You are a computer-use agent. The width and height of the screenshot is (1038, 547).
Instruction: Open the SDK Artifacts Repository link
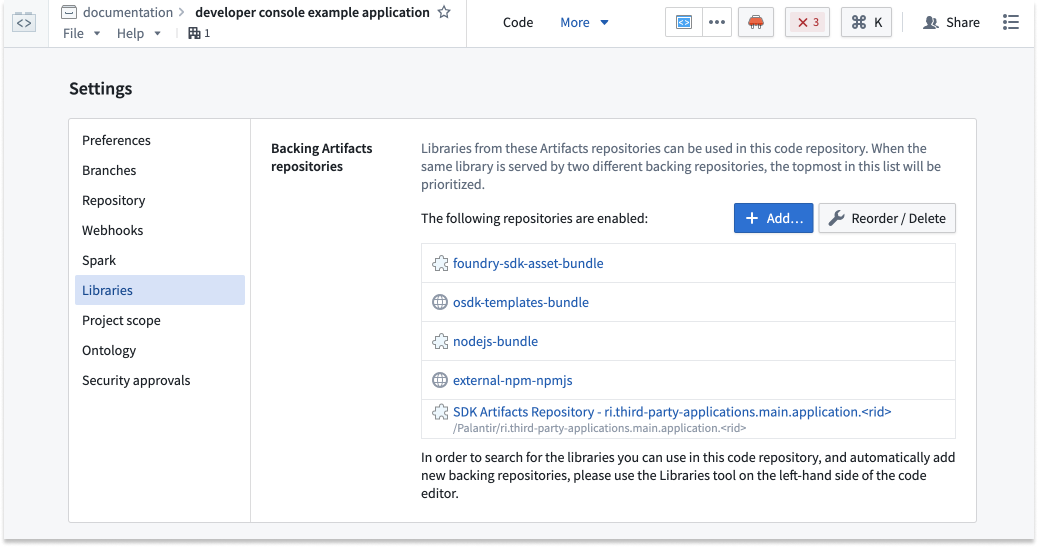click(x=672, y=411)
